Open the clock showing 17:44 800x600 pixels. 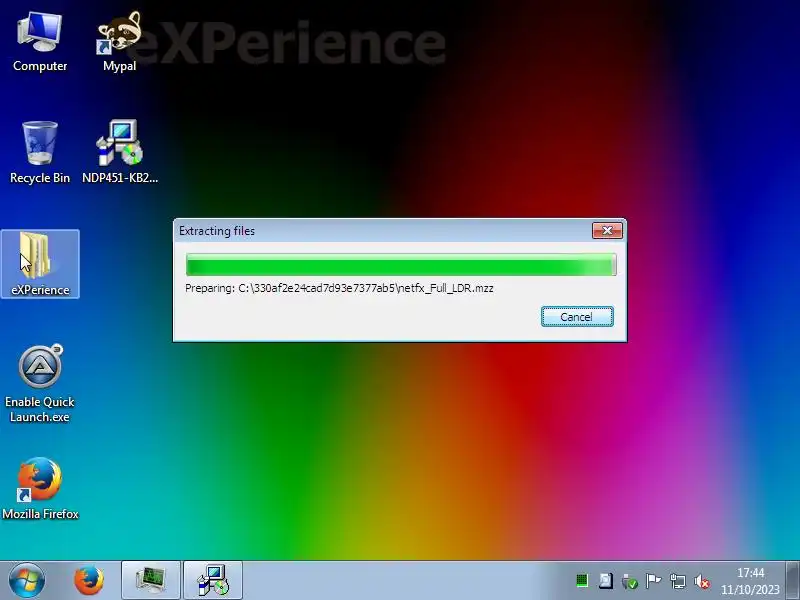[x=750, y=581]
